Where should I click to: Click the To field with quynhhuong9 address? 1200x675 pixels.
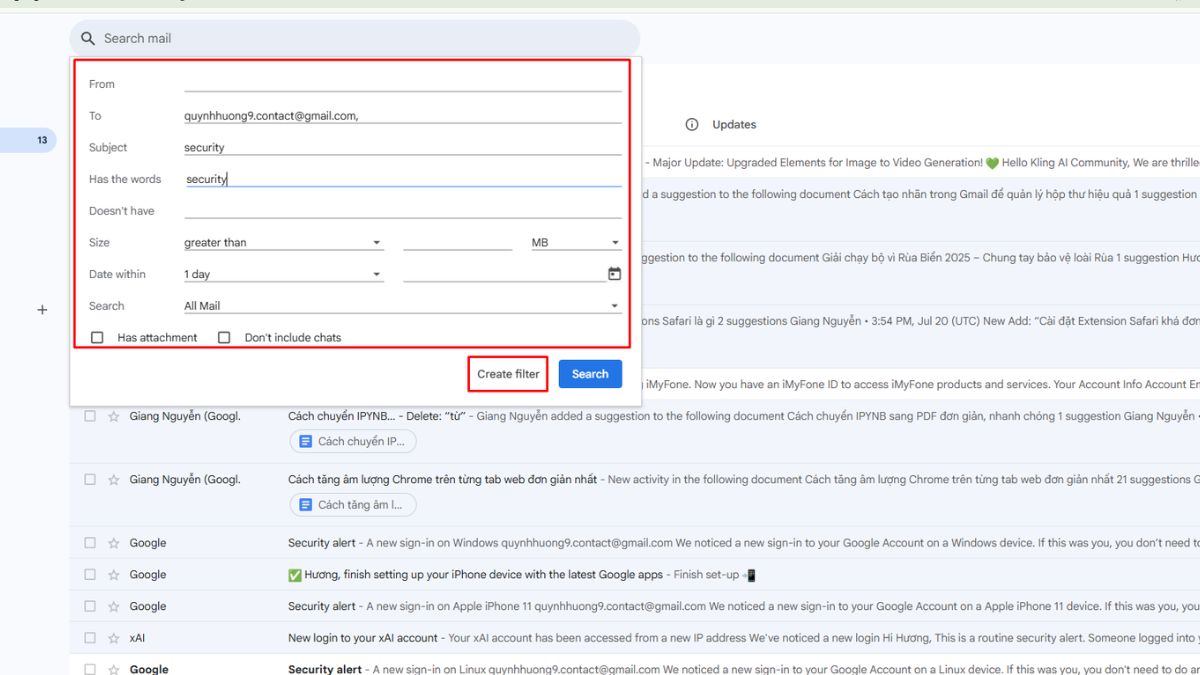[x=402, y=116]
